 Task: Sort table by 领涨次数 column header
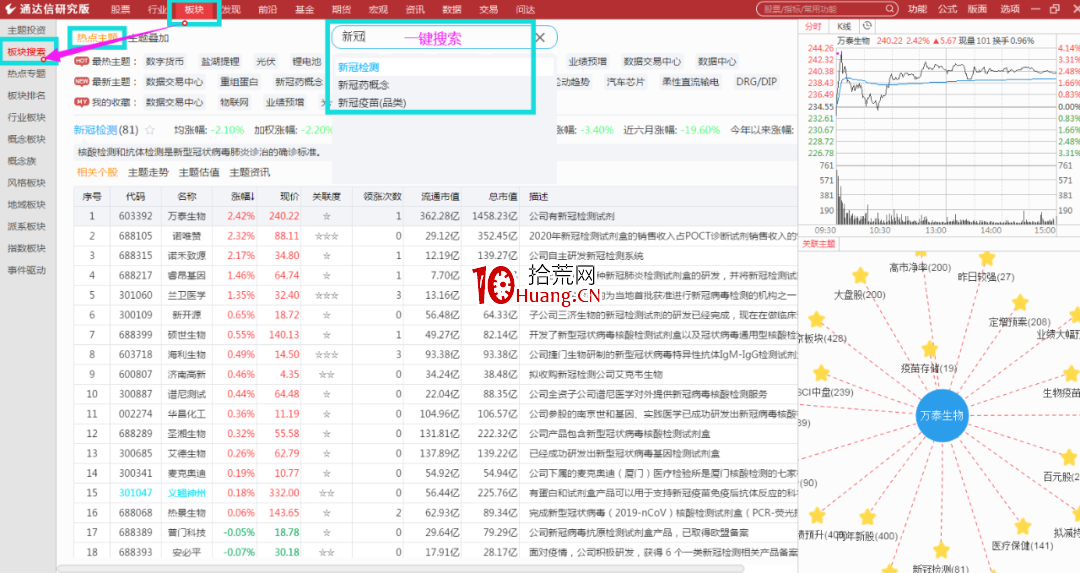[382, 196]
